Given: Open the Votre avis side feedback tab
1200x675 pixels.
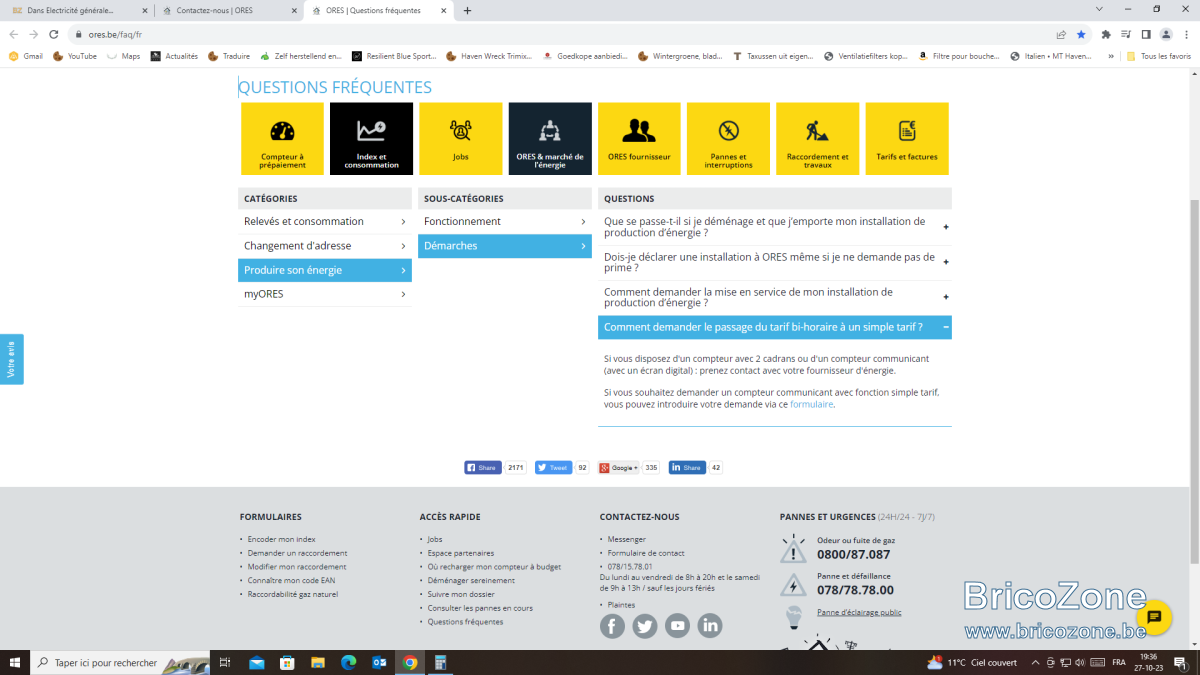Looking at the screenshot, I should [x=11, y=359].
